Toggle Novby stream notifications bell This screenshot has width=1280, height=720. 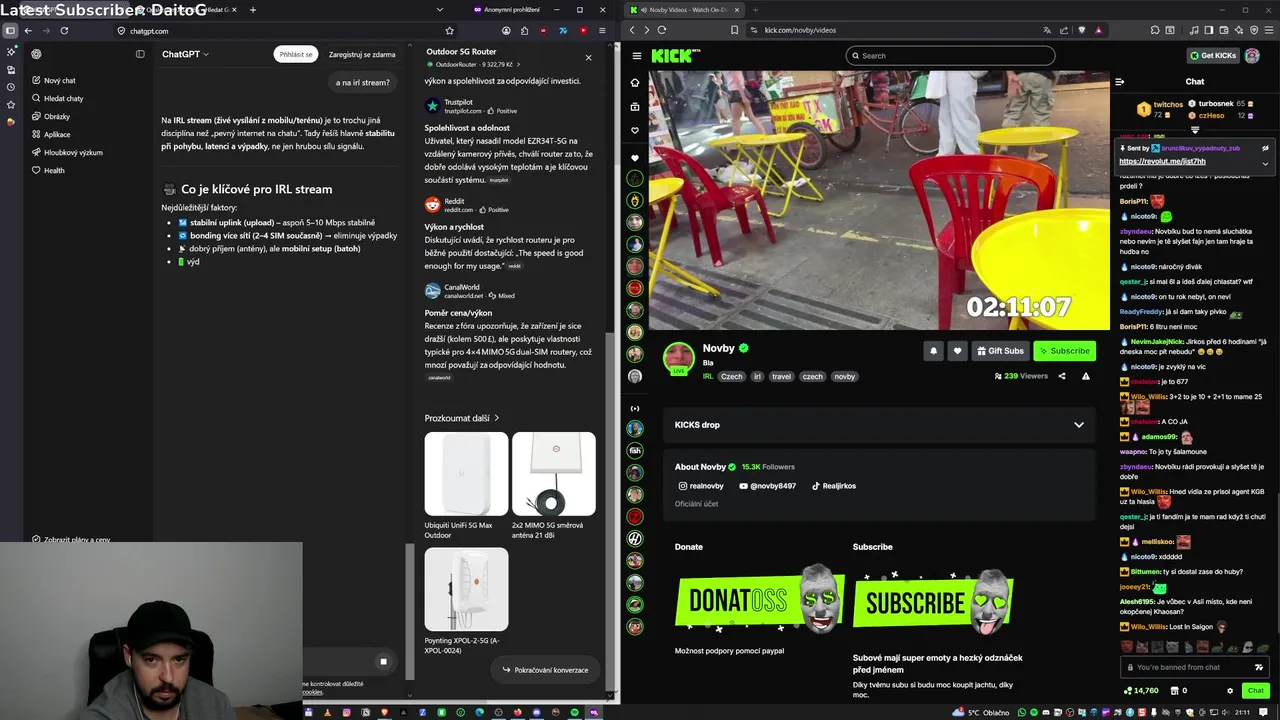[x=933, y=351]
